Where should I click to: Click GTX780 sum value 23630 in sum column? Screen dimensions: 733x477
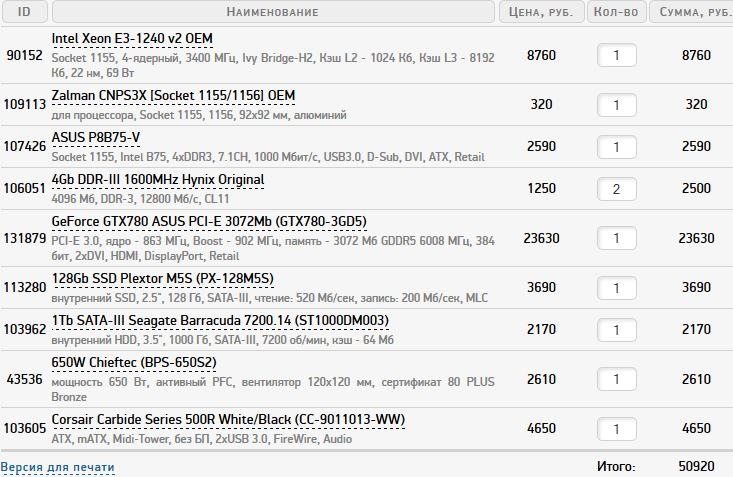[x=696, y=238]
